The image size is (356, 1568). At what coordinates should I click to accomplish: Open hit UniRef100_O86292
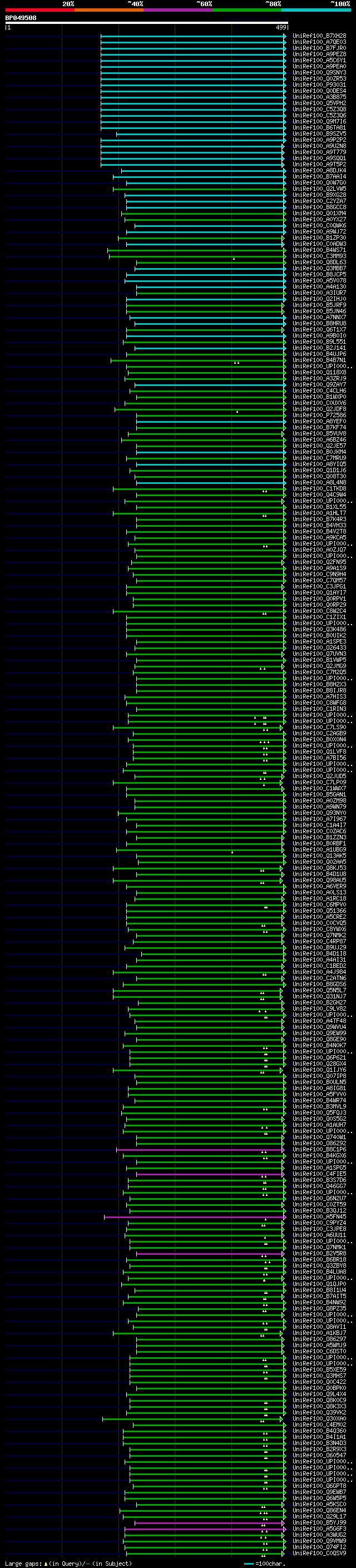(319, 1143)
